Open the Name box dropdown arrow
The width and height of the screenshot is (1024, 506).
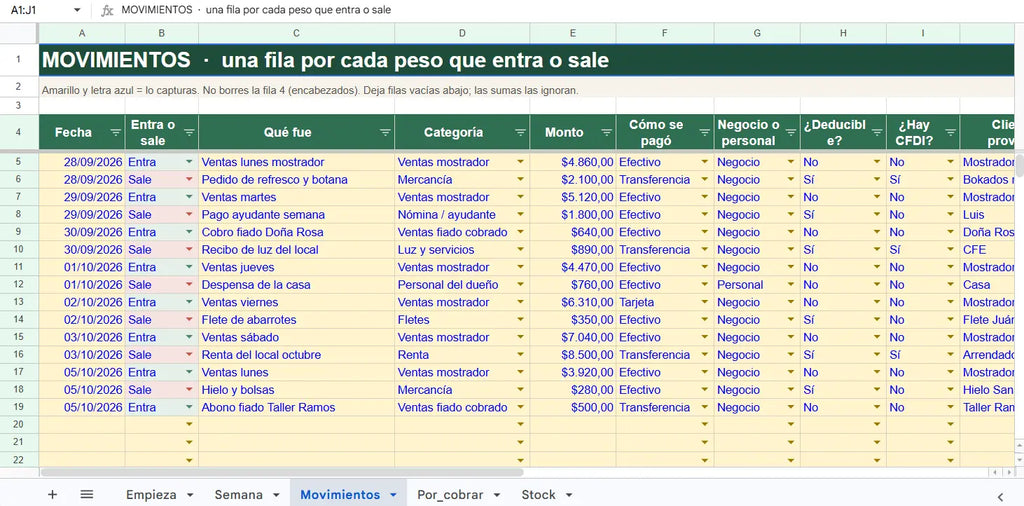77,10
